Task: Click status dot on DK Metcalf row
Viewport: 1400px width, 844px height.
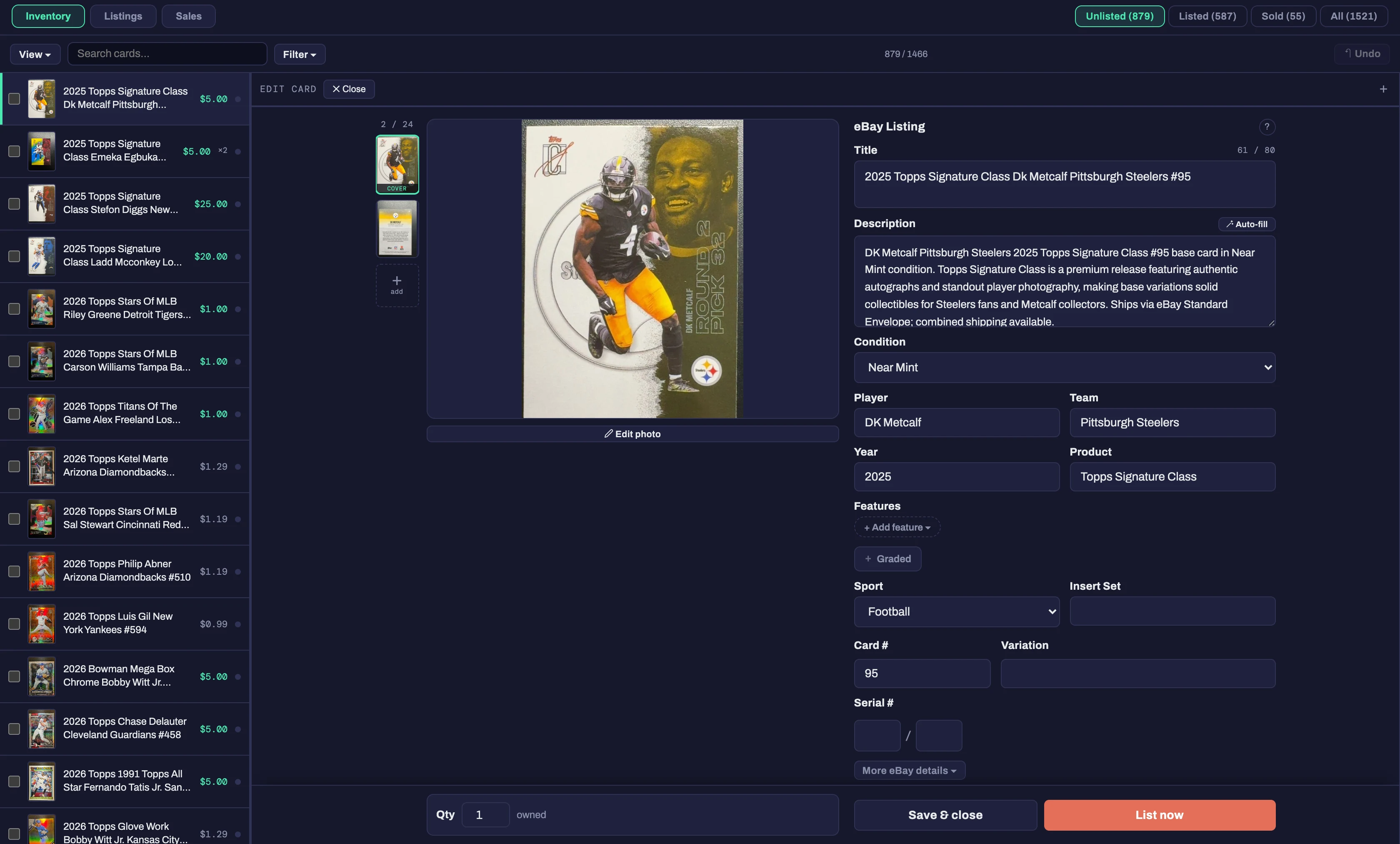Action: tap(238, 99)
